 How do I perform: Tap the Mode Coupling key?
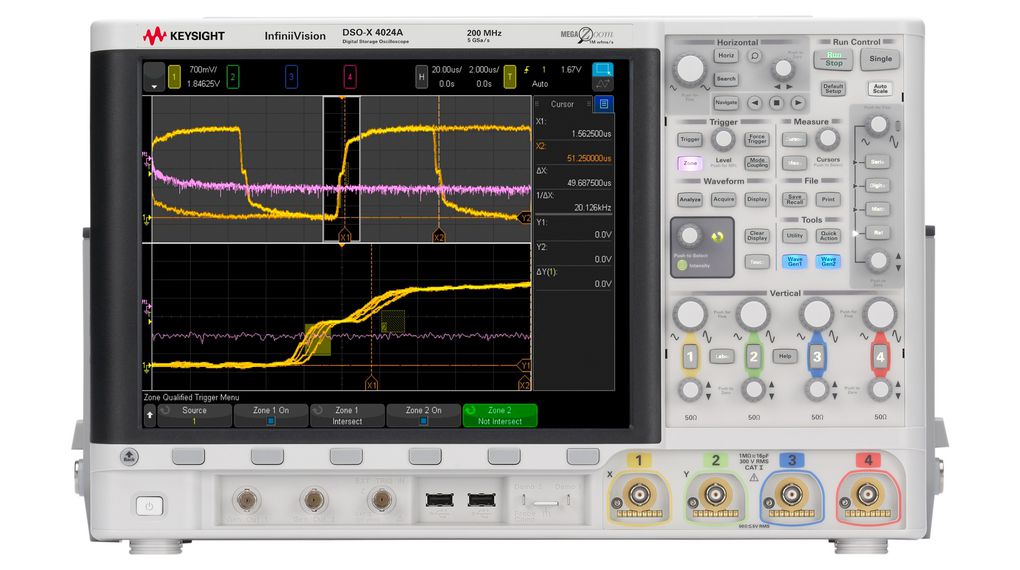[757, 163]
